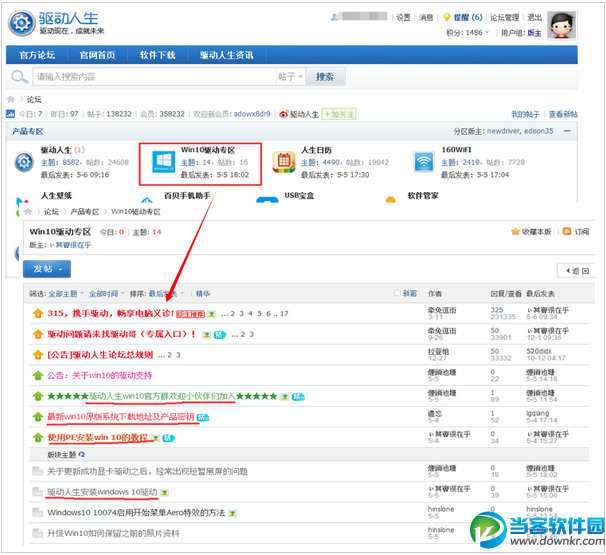This screenshot has width=606, height=555.
Task: Click the 收藏本版 star icon
Action: click(515, 232)
